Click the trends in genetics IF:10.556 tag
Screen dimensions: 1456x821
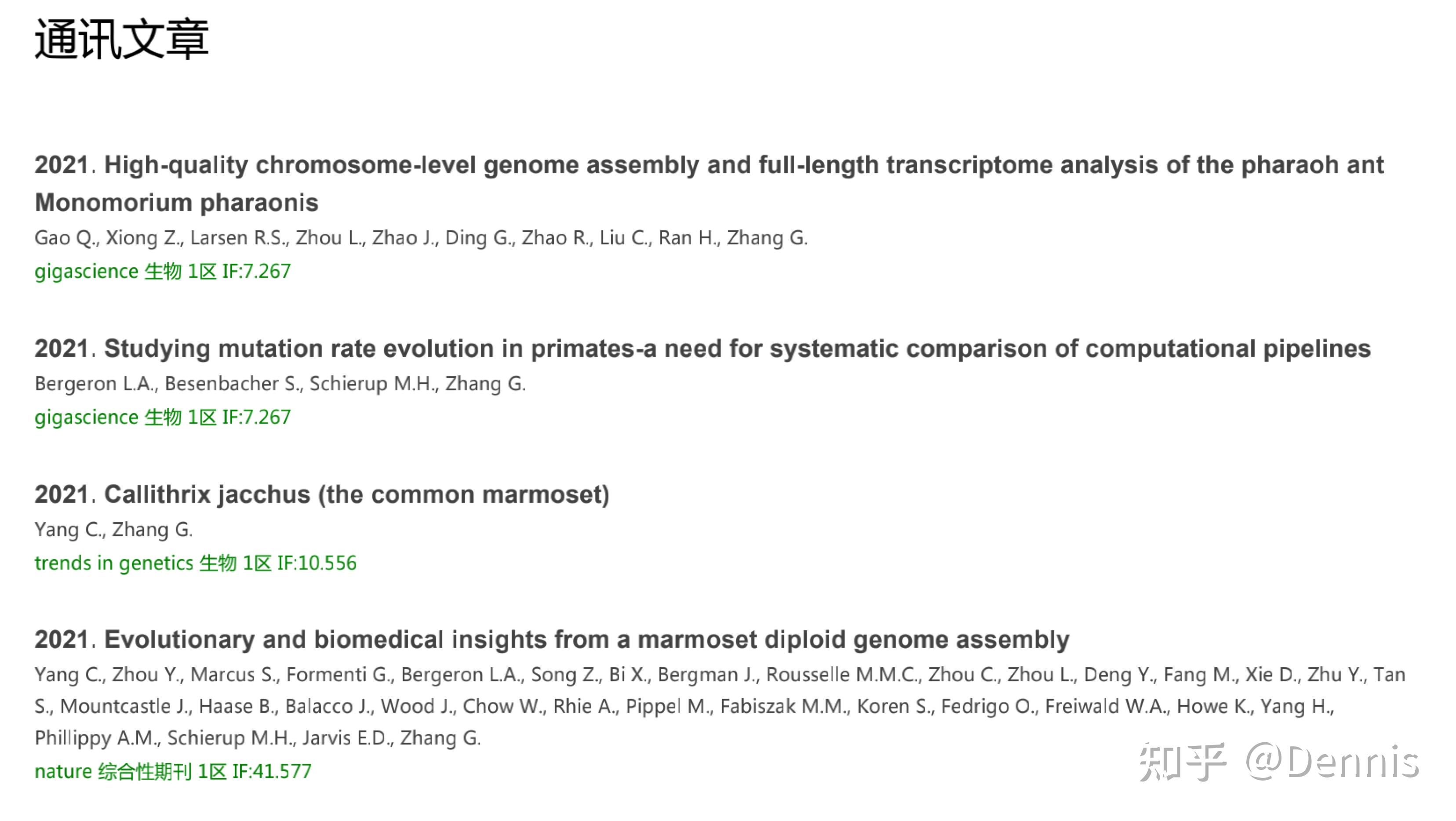[196, 563]
